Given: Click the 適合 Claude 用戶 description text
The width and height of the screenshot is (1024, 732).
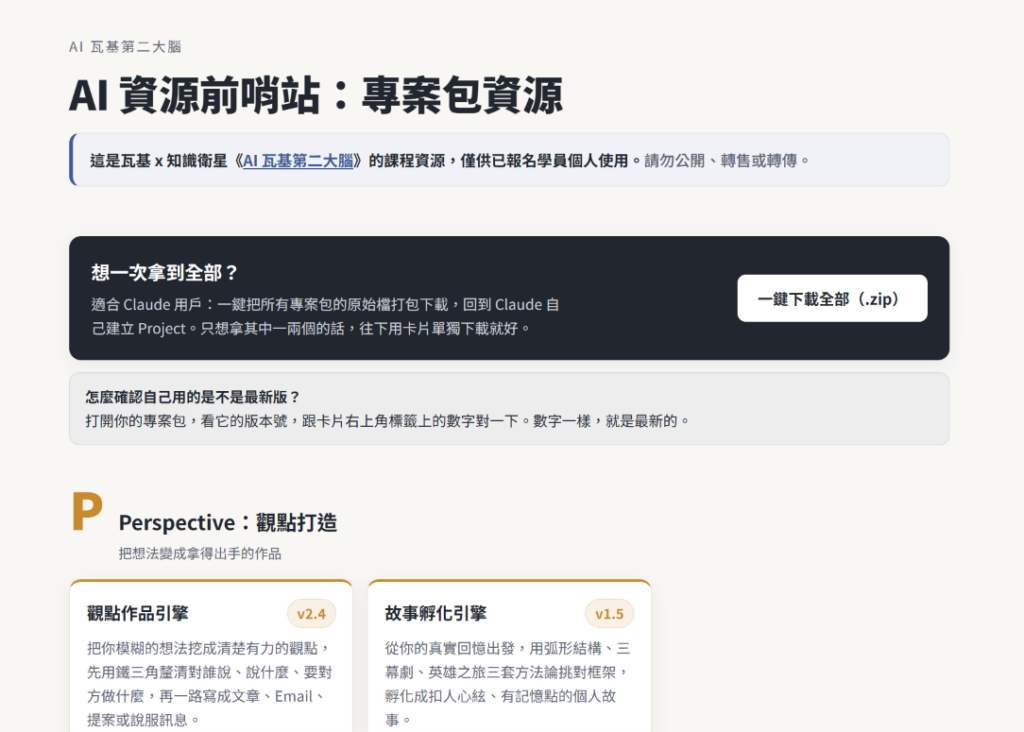Looking at the screenshot, I should click(325, 317).
